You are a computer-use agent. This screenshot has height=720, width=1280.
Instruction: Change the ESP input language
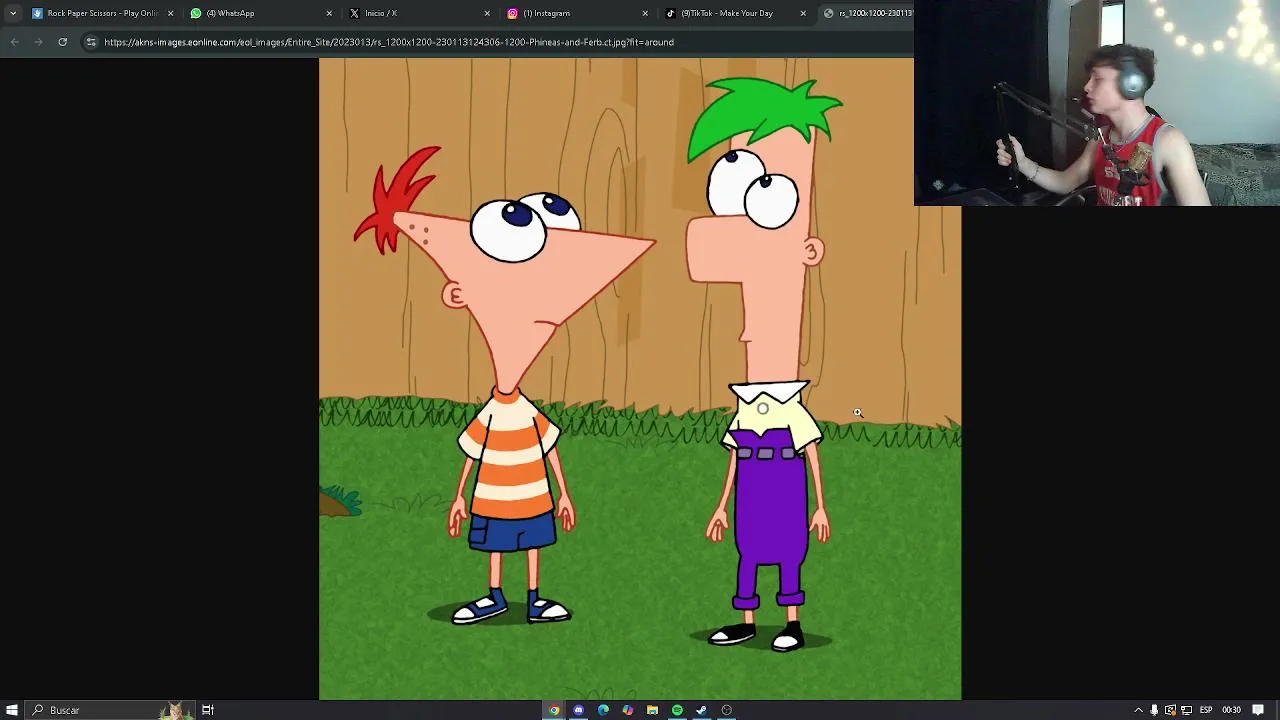coord(1206,710)
